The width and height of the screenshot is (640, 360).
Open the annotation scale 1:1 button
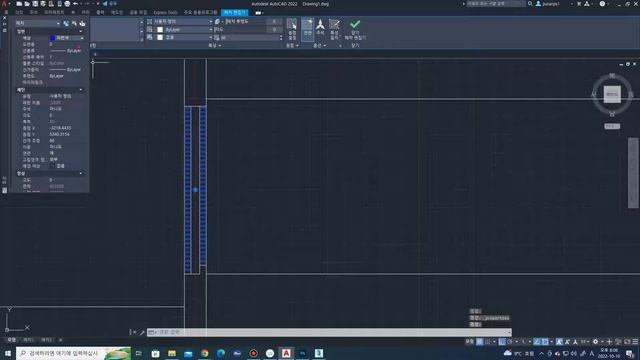click(x=584, y=342)
